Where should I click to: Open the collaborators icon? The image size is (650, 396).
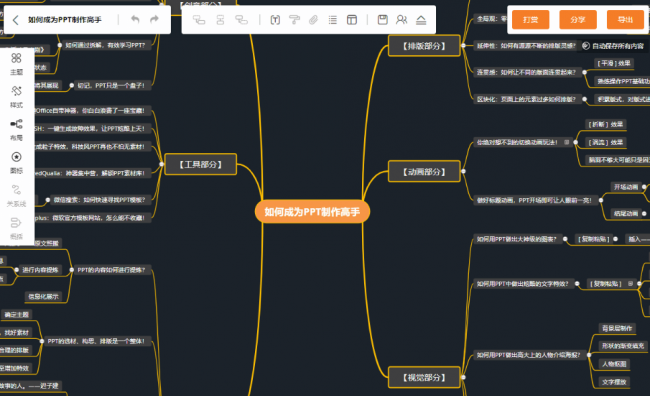[401, 19]
